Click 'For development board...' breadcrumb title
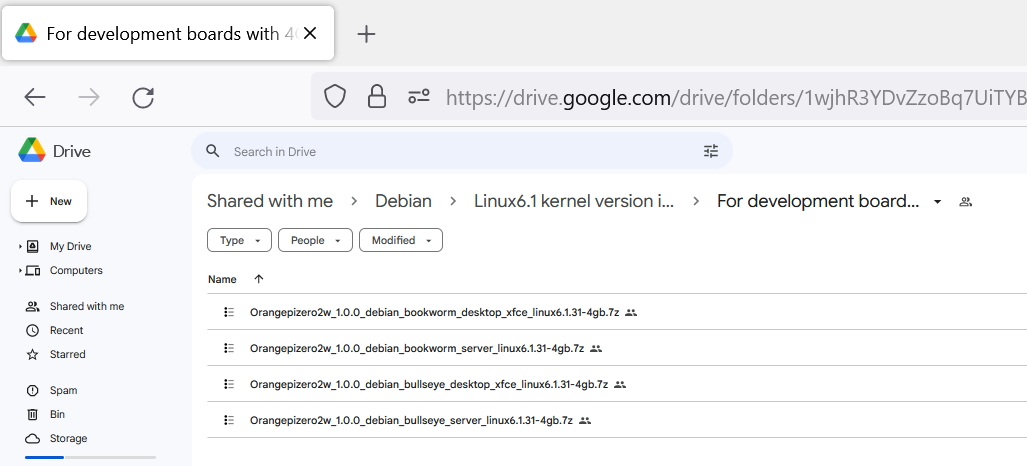 pyautogui.click(x=818, y=201)
